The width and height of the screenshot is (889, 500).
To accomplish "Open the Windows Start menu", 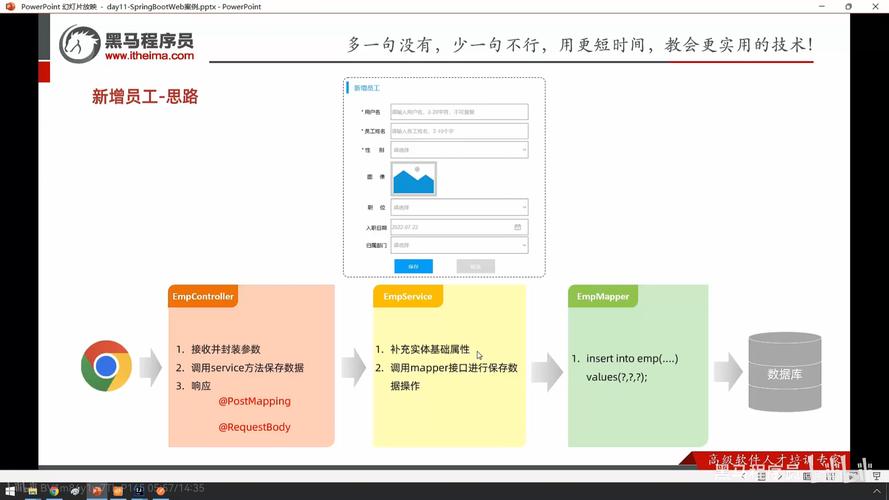I will coord(10,491).
